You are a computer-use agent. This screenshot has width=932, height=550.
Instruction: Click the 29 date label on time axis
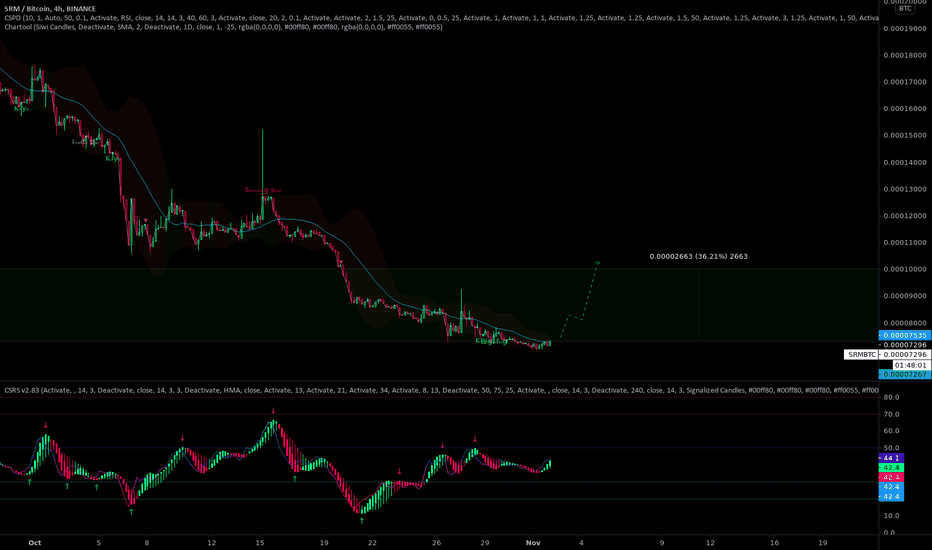point(484,542)
